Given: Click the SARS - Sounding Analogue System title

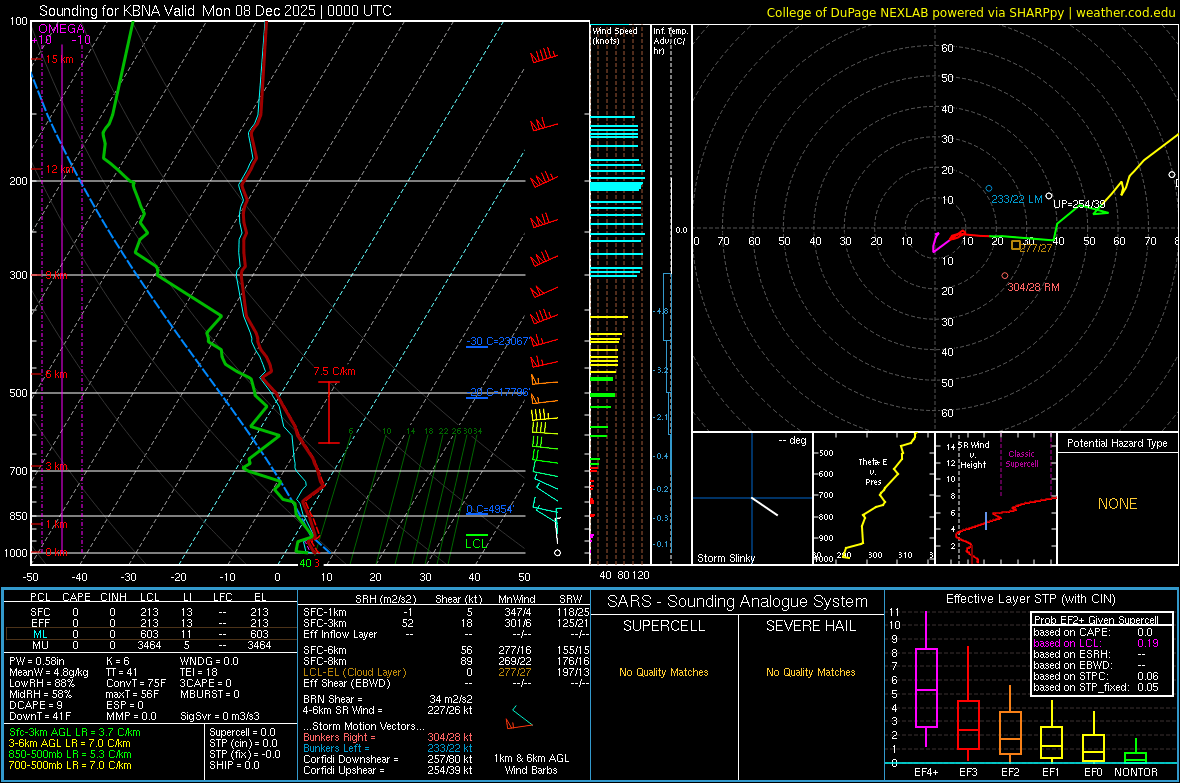Looking at the screenshot, I should [x=737, y=602].
